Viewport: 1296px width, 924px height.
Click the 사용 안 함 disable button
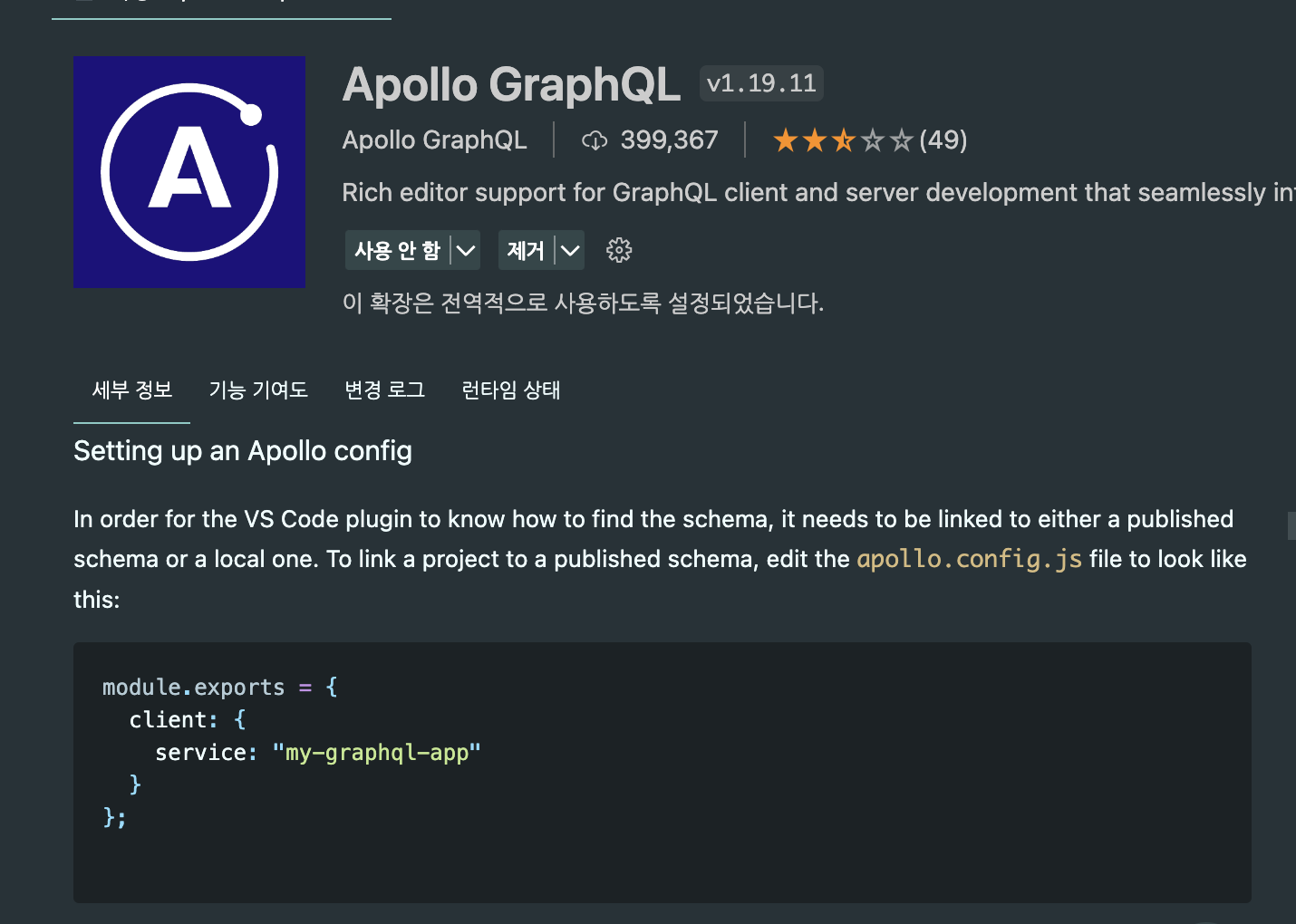point(397,250)
